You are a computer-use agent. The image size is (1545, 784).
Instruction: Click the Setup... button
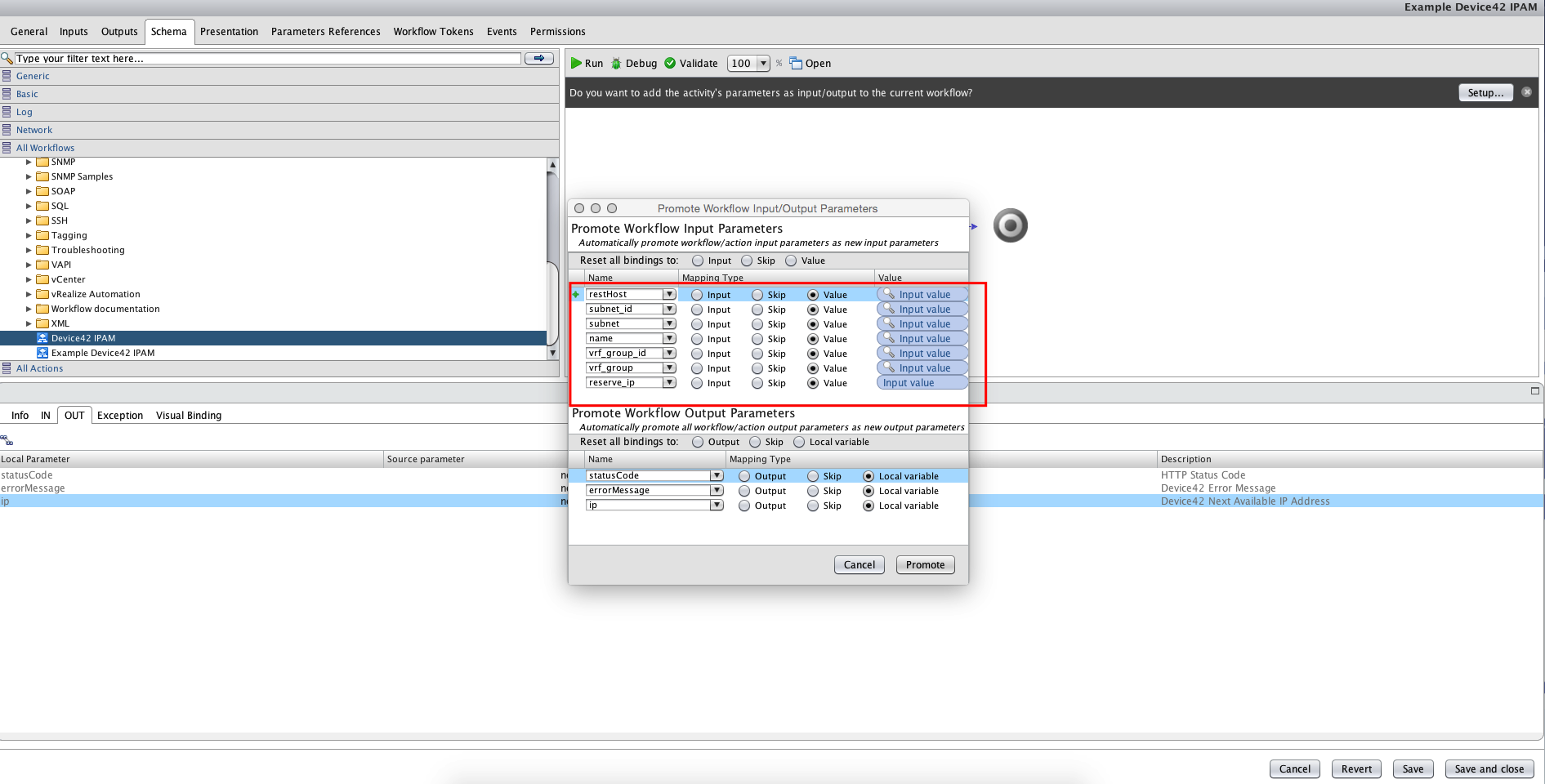click(1485, 92)
